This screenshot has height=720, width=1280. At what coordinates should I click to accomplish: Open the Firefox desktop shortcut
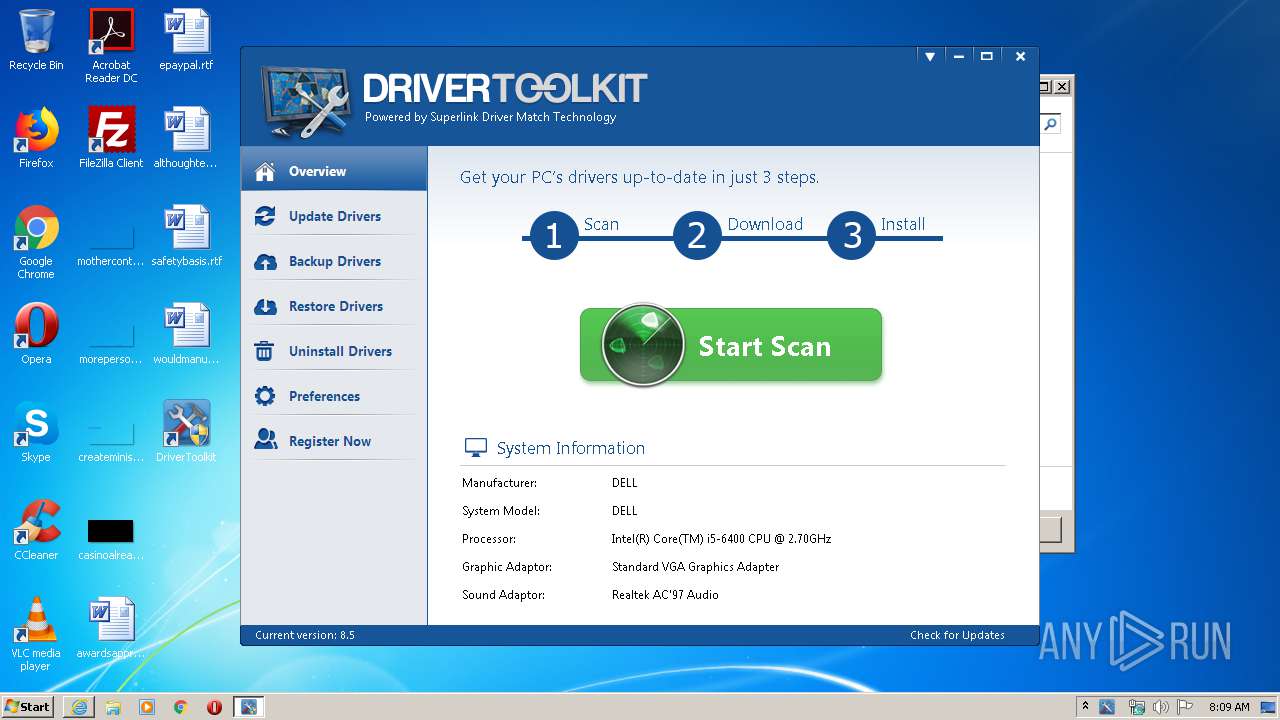click(x=36, y=138)
